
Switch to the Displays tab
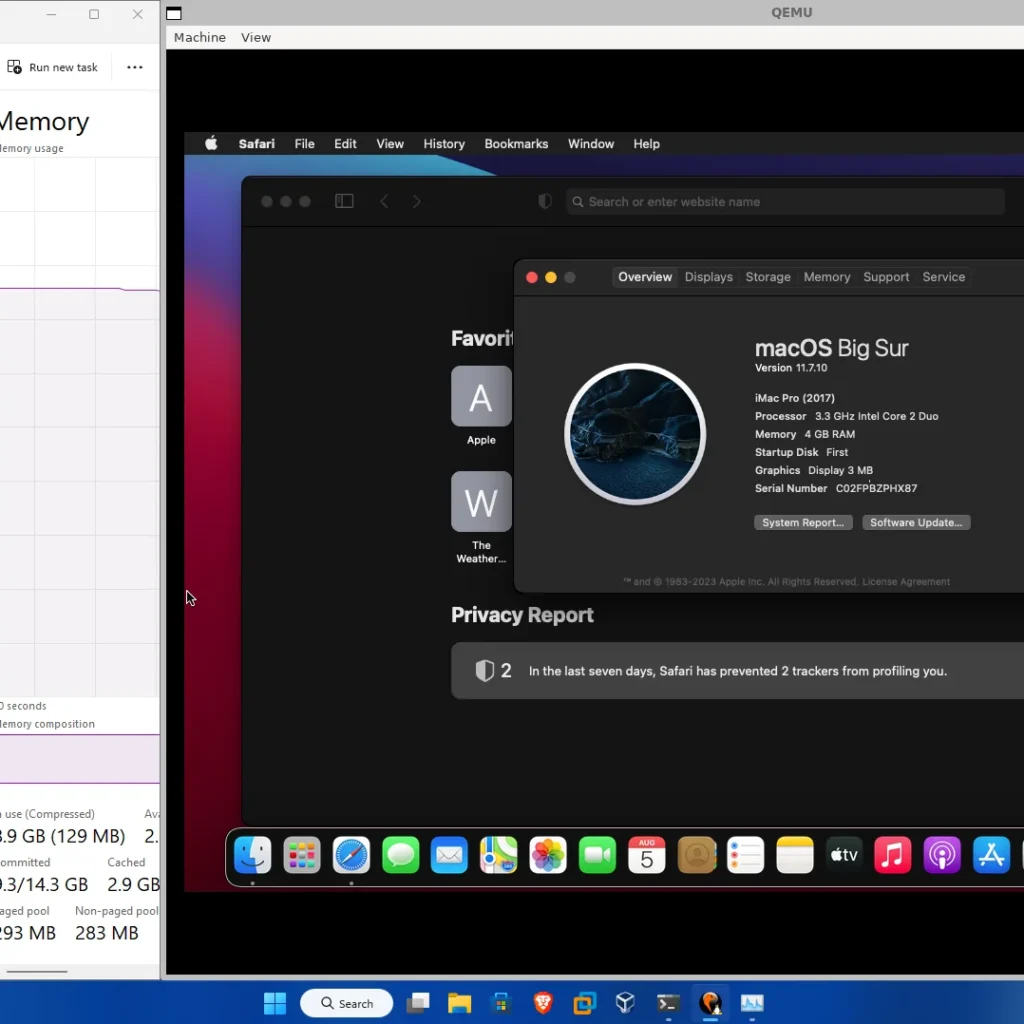click(708, 277)
